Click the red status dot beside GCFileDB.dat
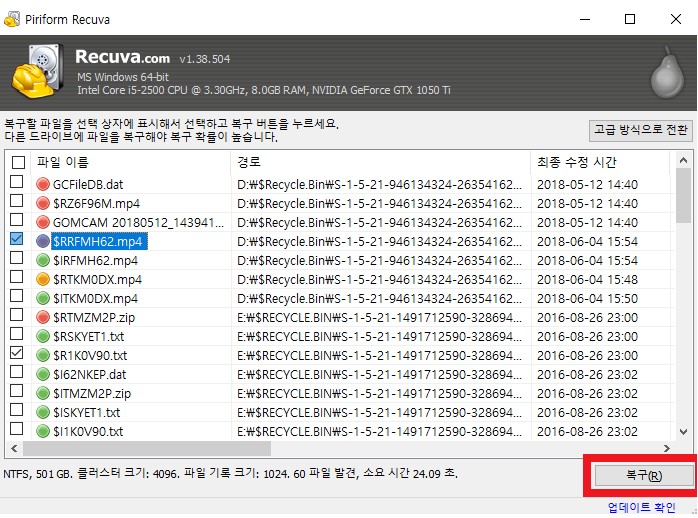The height and width of the screenshot is (518, 698). pyautogui.click(x=43, y=184)
